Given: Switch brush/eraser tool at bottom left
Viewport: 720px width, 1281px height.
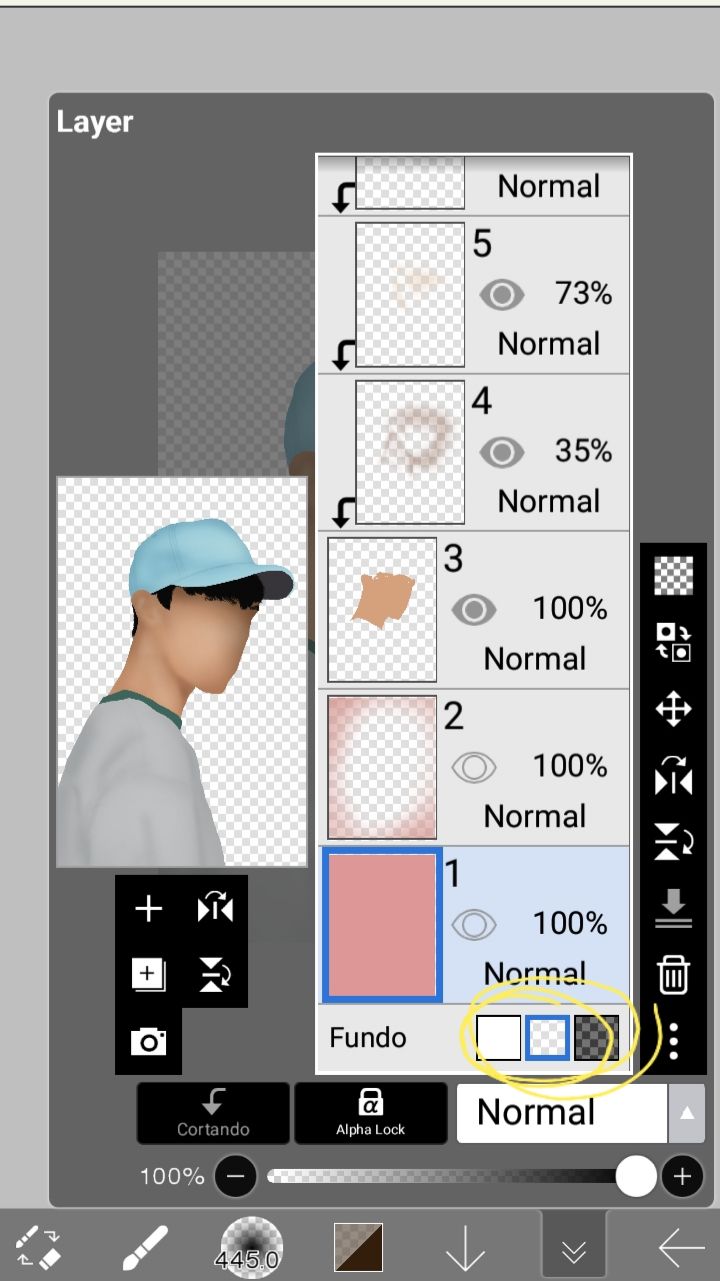Looking at the screenshot, I should point(40,1246).
